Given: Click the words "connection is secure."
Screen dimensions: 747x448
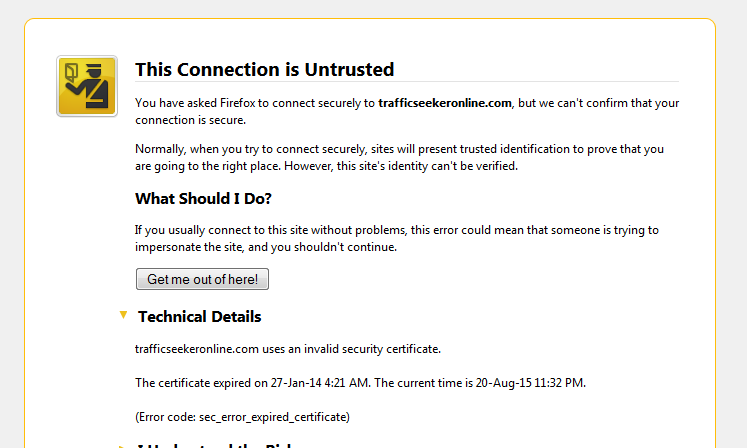Looking at the screenshot, I should pos(191,120).
